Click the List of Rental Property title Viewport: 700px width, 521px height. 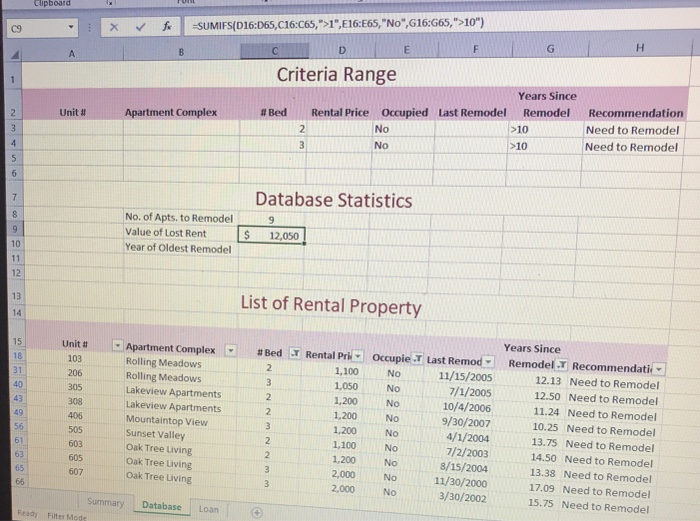pos(331,305)
